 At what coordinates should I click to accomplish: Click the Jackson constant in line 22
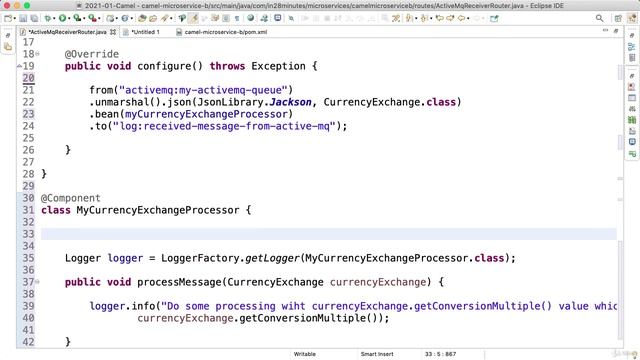[x=290, y=102]
